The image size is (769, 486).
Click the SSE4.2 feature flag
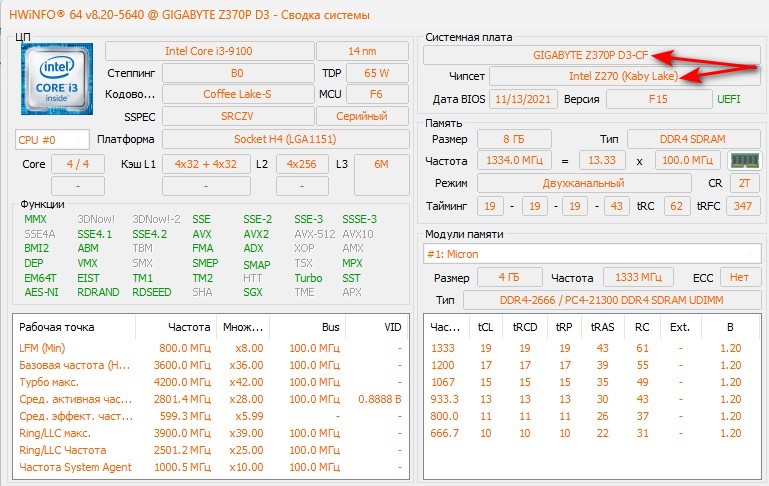pos(150,234)
